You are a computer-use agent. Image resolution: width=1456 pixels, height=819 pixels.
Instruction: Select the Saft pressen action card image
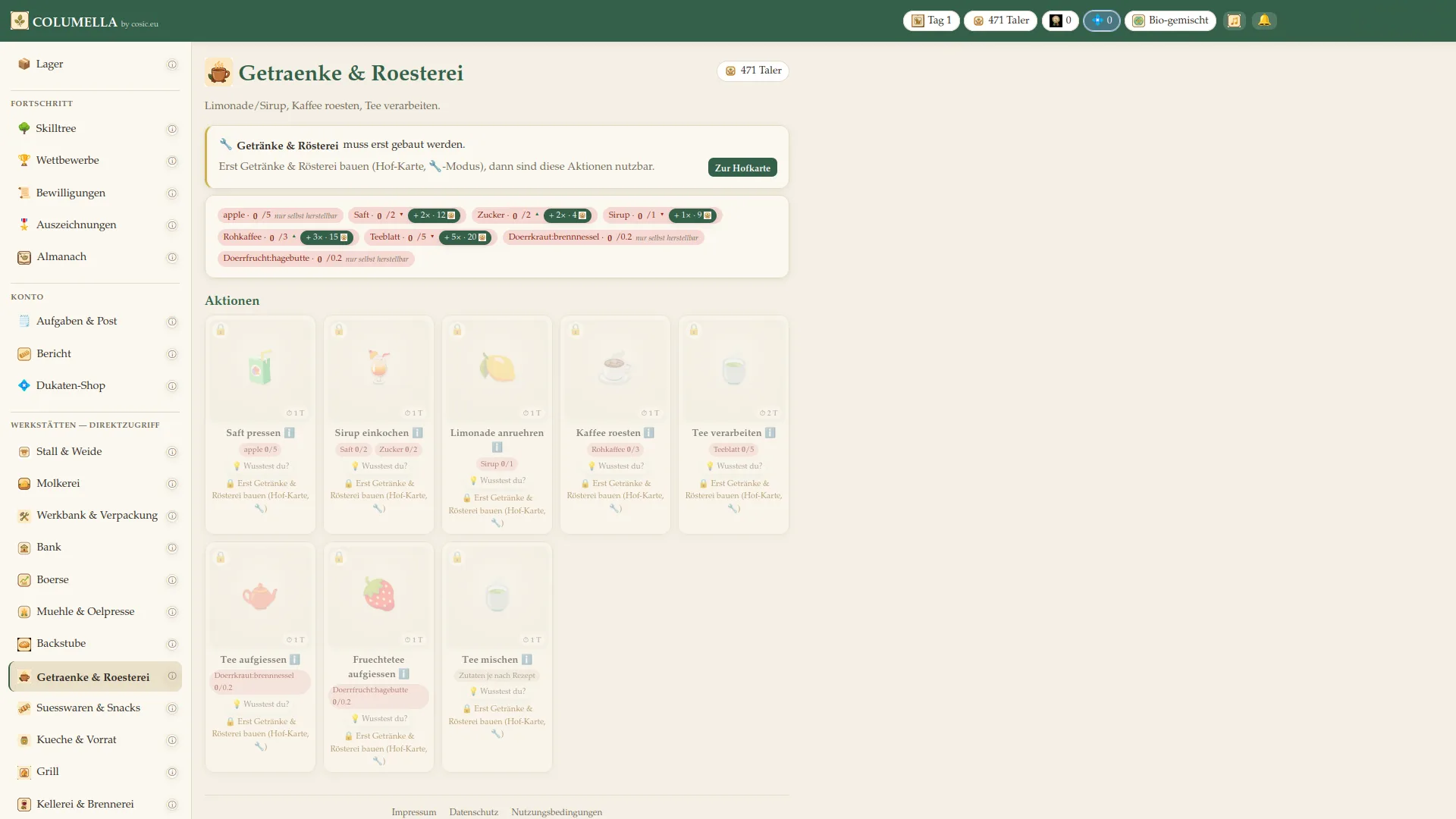click(x=260, y=369)
